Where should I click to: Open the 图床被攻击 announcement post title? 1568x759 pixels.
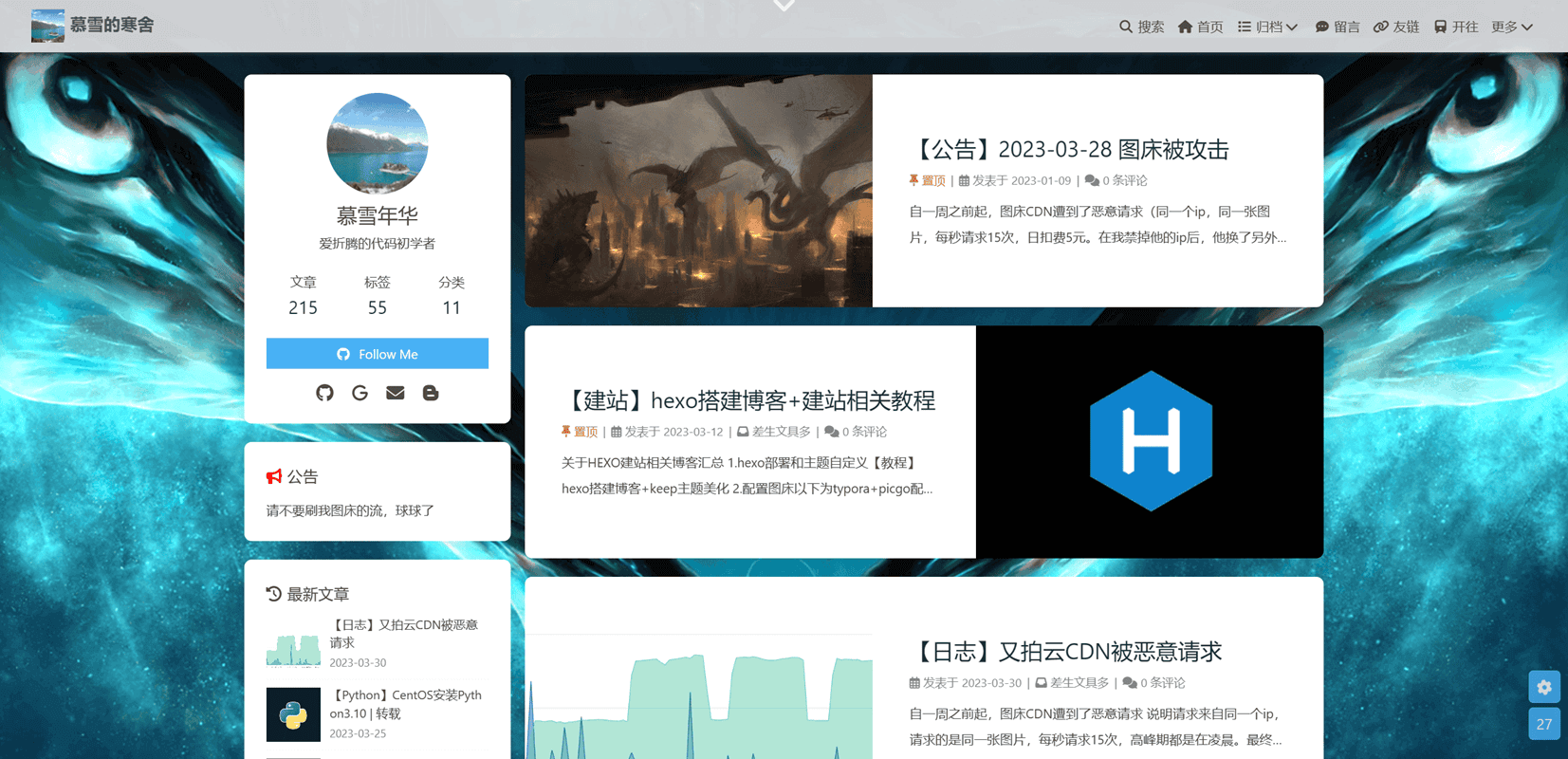coord(1069,150)
